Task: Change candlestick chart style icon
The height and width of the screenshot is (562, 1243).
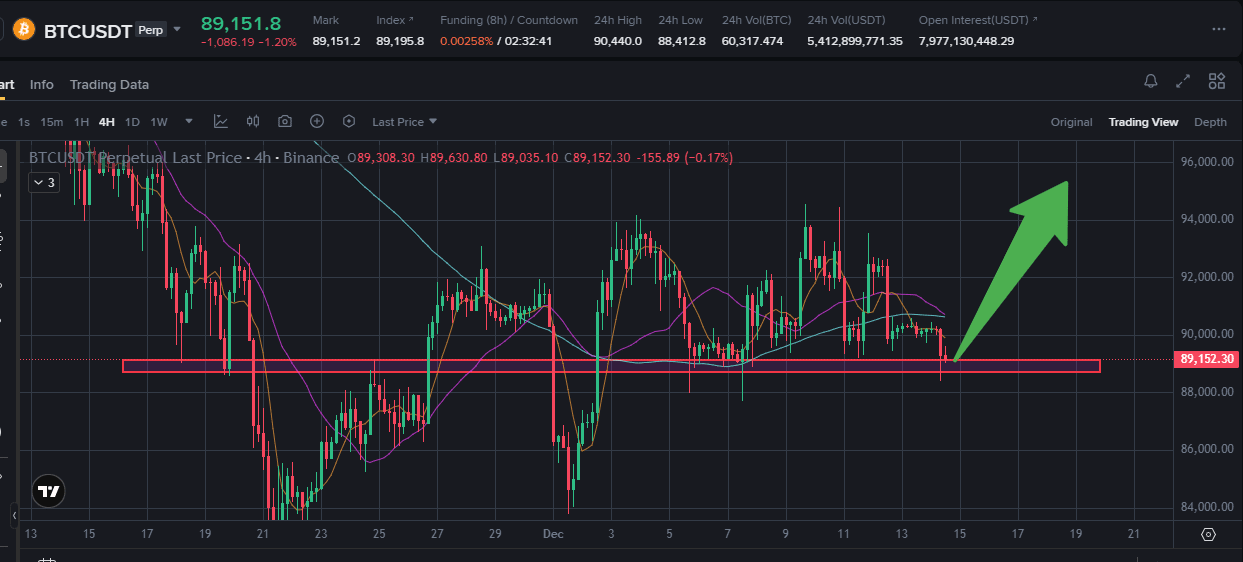Action: [253, 121]
